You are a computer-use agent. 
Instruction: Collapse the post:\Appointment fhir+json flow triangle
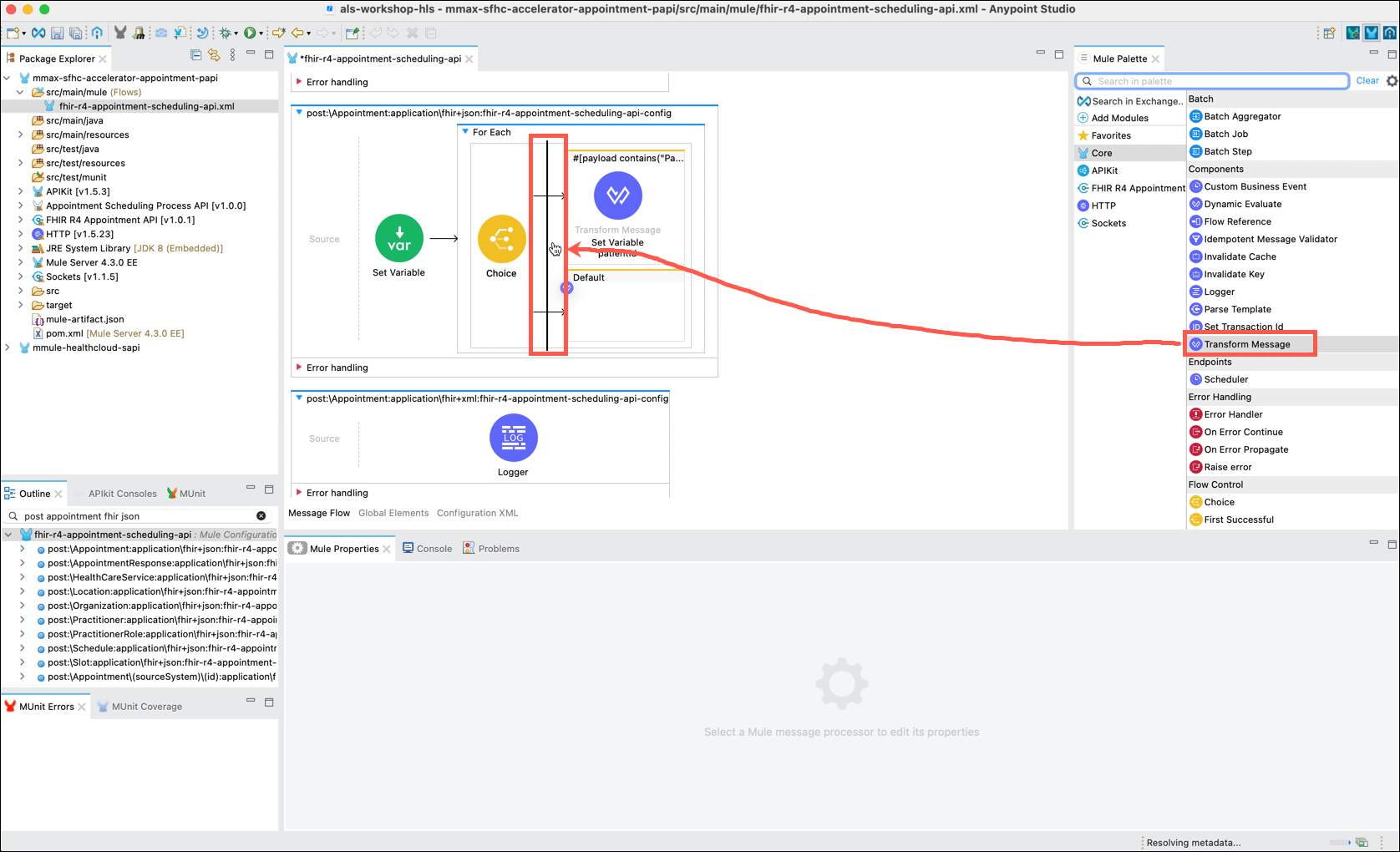pos(299,113)
